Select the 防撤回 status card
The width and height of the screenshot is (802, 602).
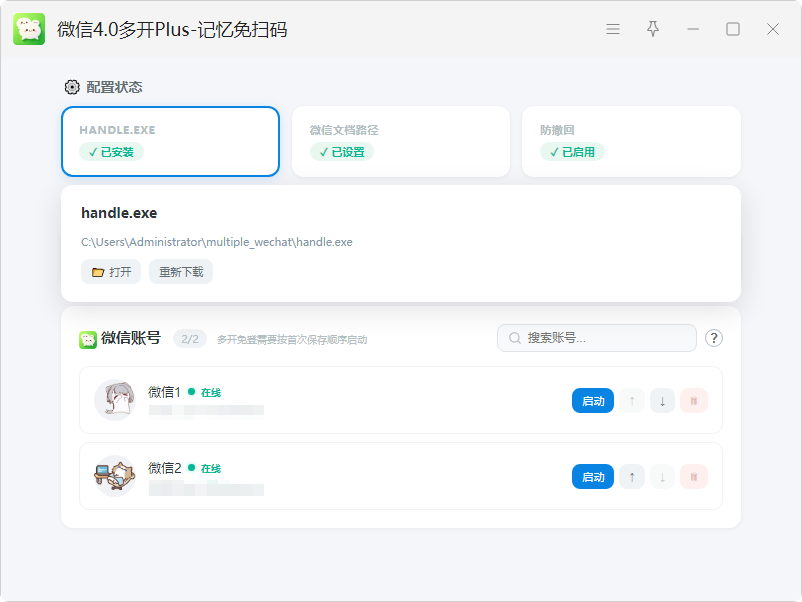pos(631,141)
